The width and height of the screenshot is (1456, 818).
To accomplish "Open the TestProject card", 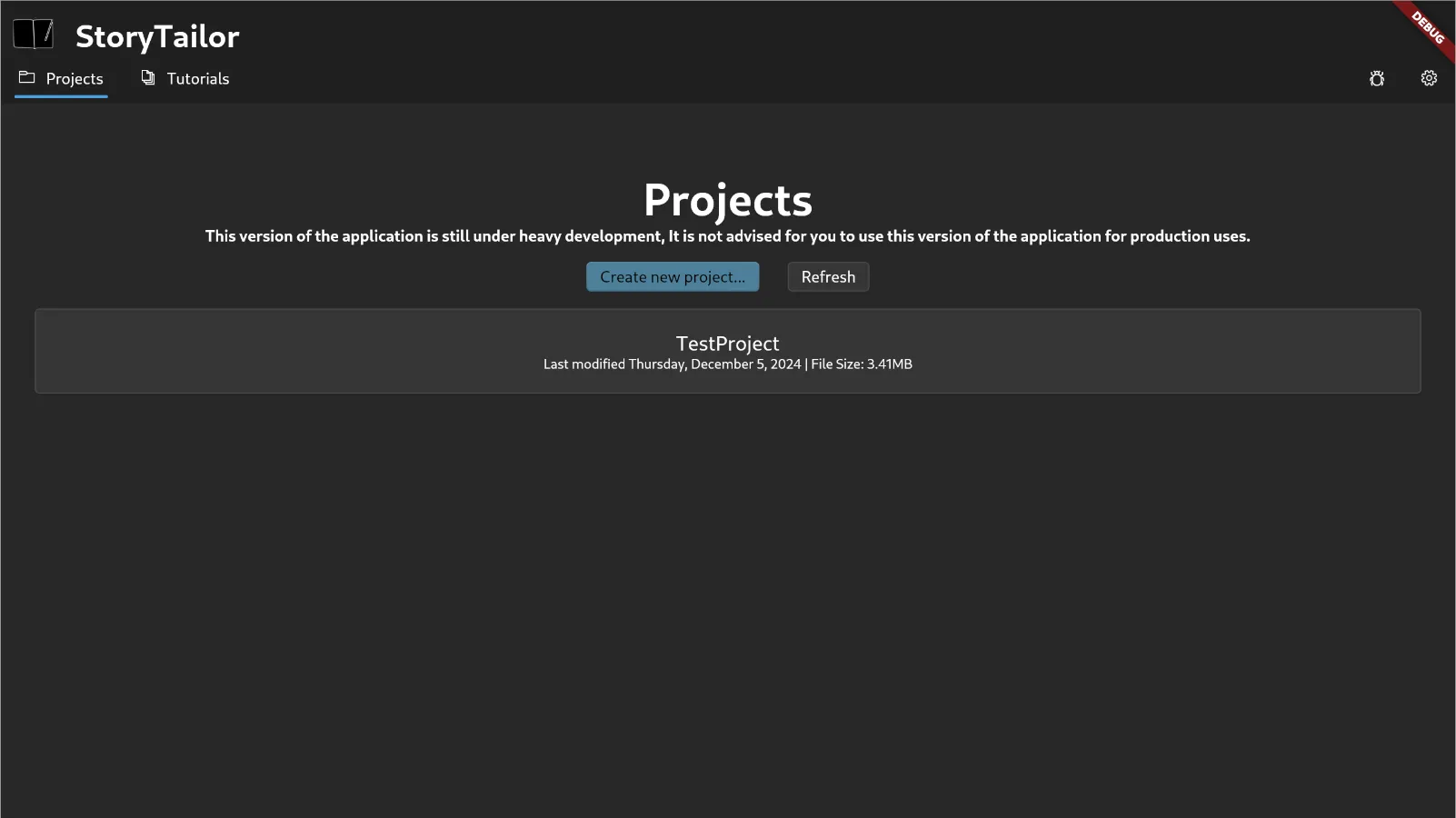I will [728, 351].
